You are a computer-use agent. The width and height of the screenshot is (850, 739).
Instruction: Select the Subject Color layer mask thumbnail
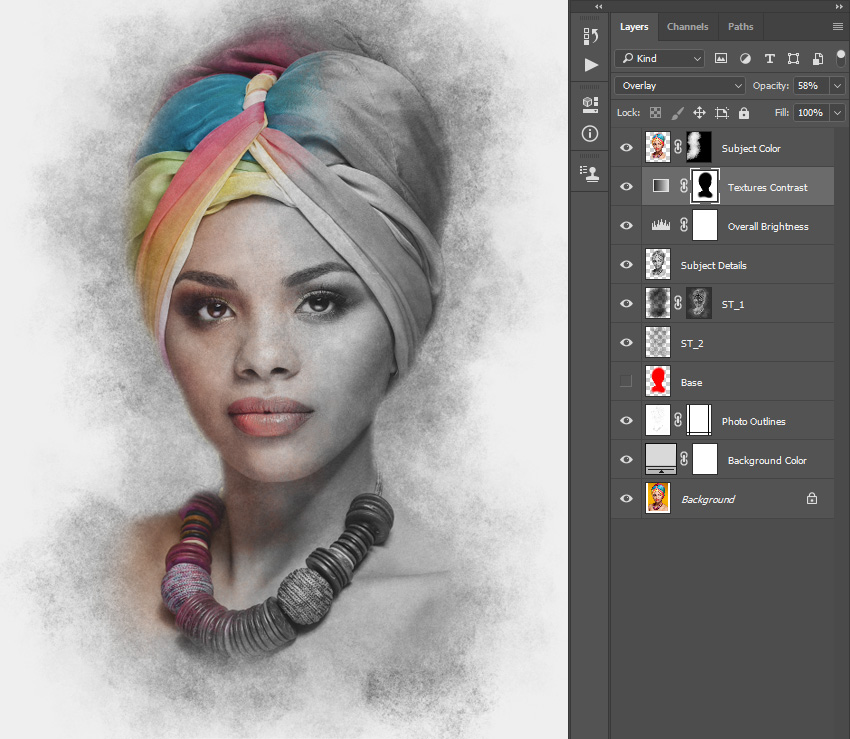(699, 147)
